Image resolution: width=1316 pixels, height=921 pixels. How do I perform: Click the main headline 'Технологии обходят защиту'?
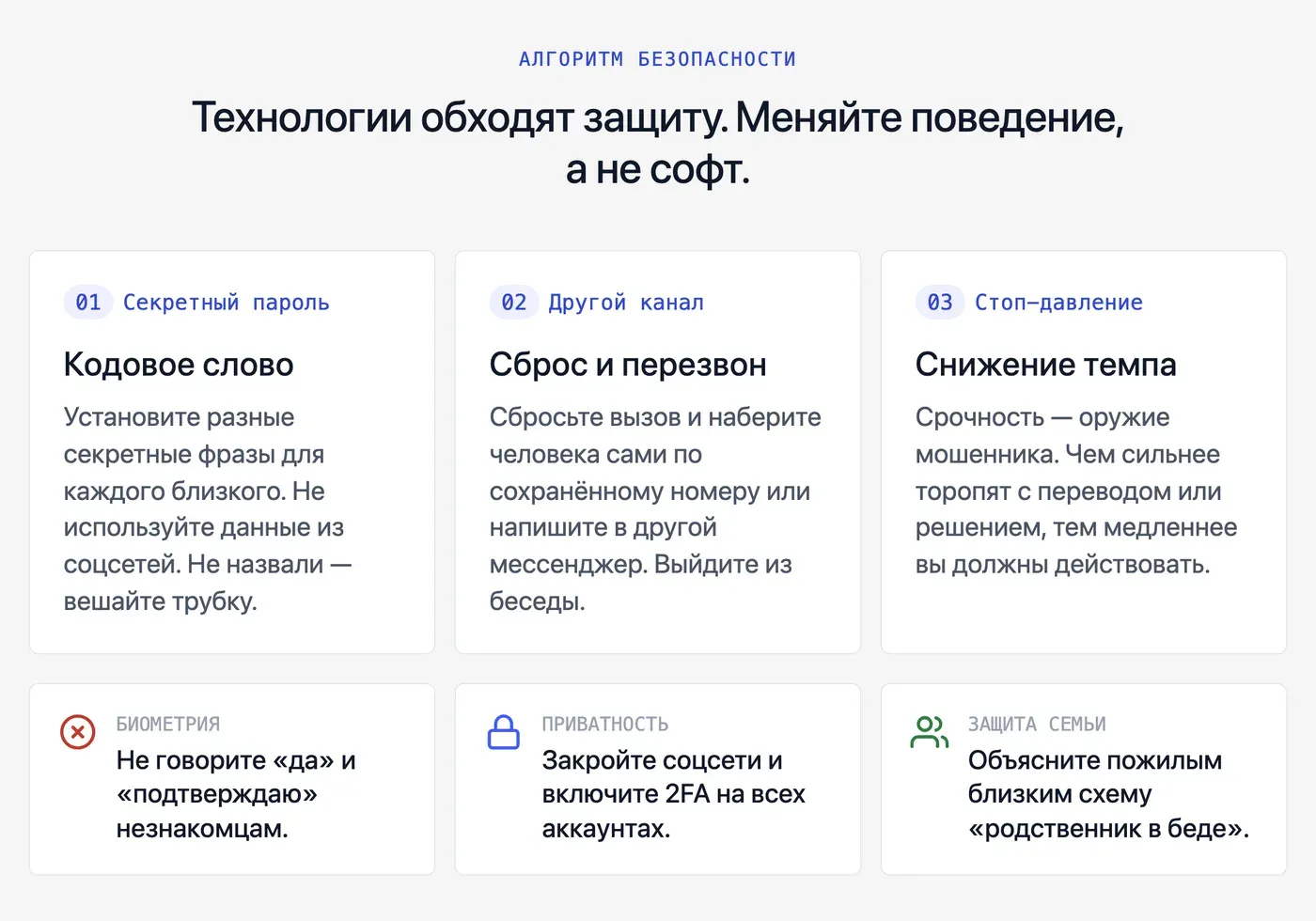pyautogui.click(x=658, y=144)
